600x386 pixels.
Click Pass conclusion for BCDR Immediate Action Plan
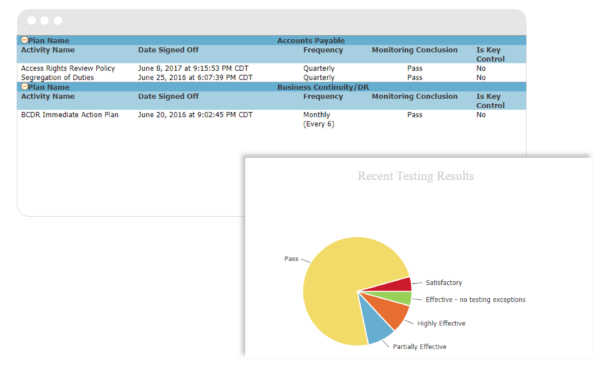coord(415,115)
